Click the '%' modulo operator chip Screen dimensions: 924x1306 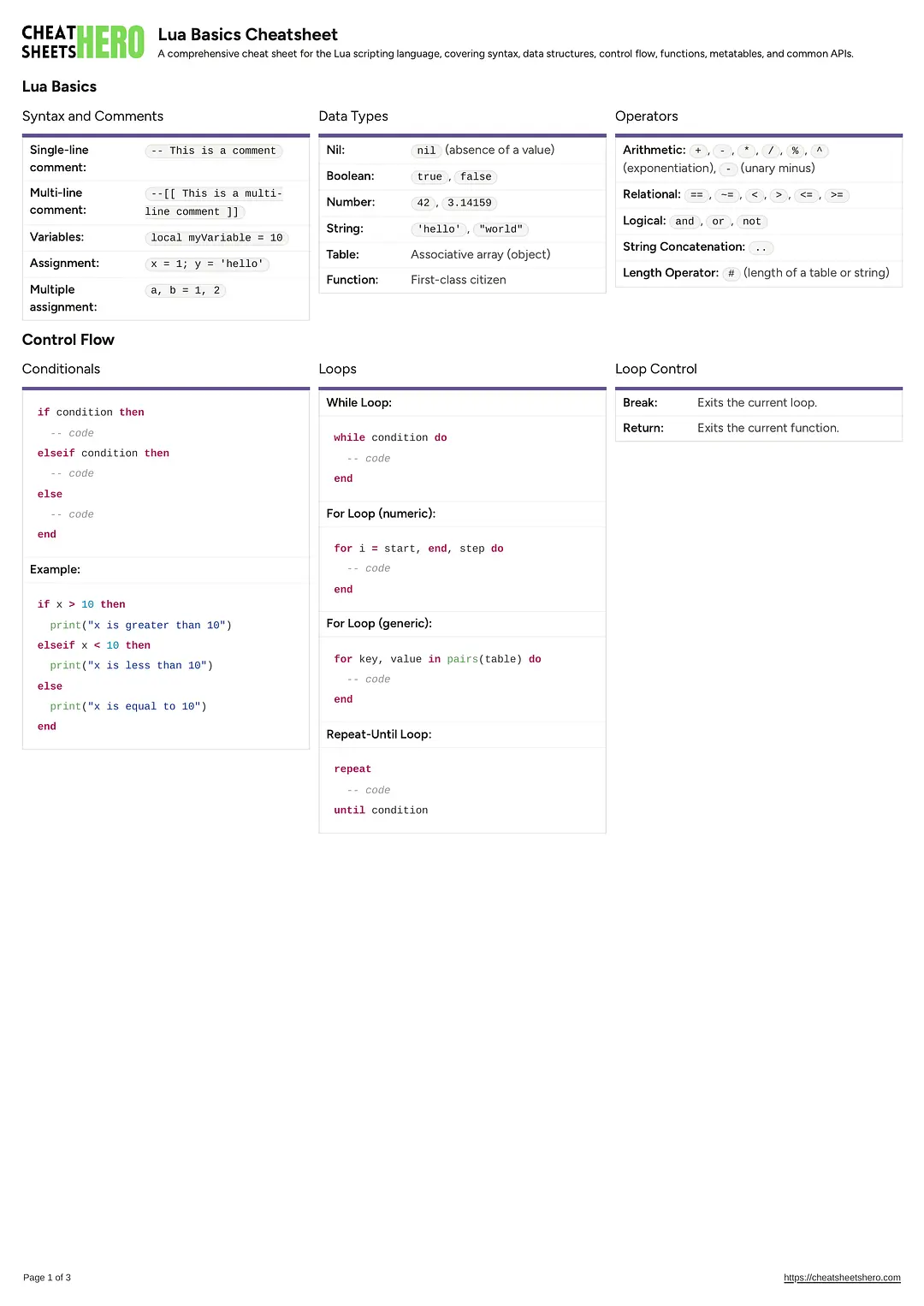click(x=795, y=151)
